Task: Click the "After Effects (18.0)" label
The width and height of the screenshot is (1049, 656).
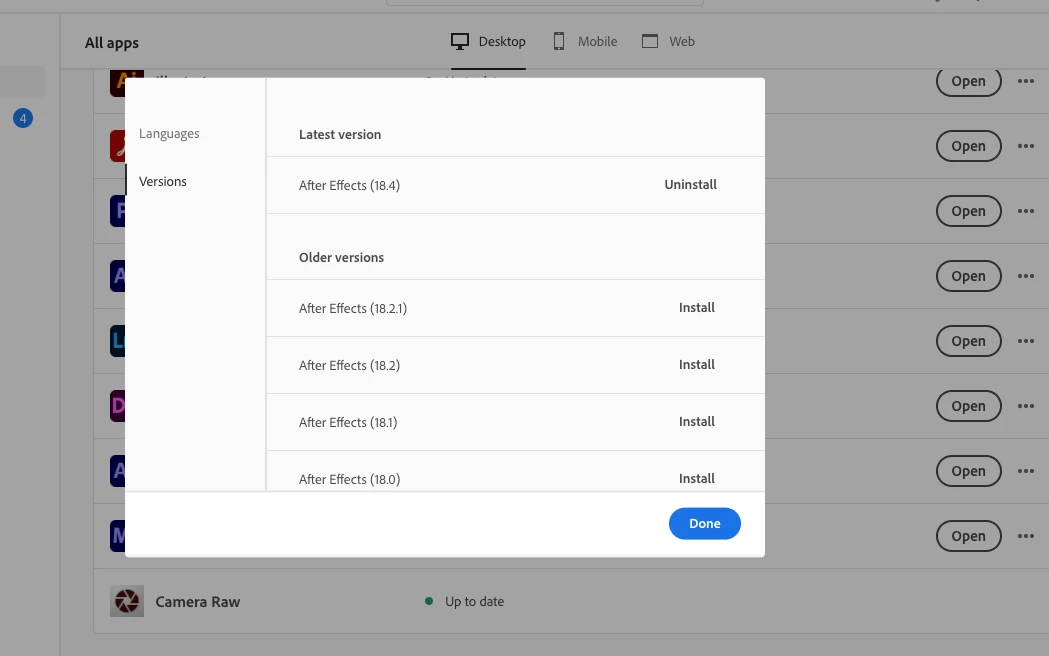Action: click(x=349, y=479)
